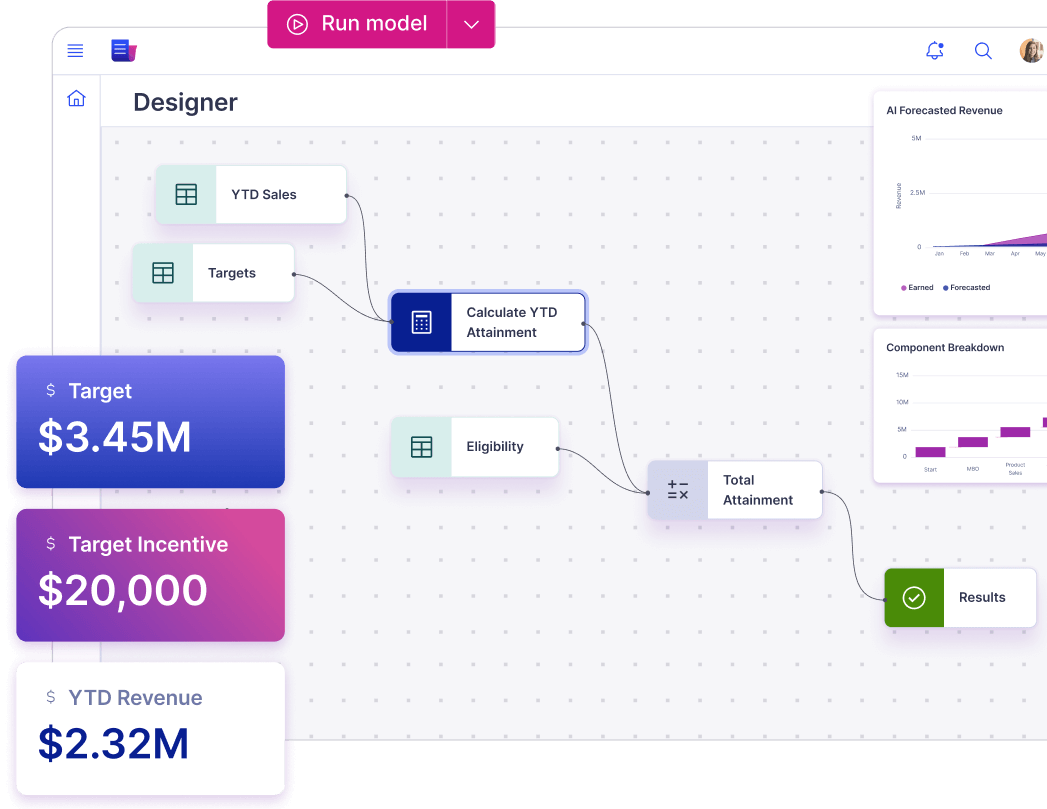
Task: Click the dollar icon on Target card
Action: 51,390
